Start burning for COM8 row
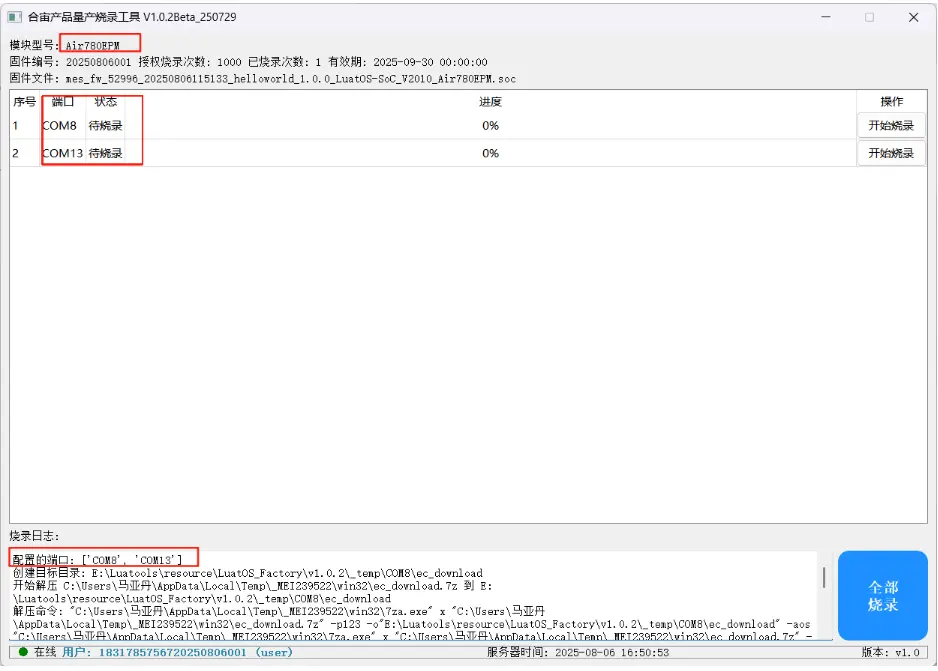938x671 pixels. 891,126
